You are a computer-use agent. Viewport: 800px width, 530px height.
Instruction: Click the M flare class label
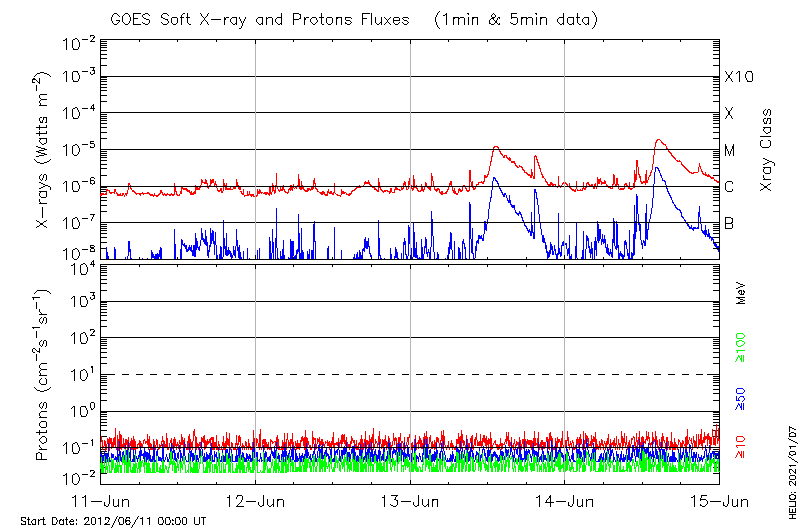(730, 151)
